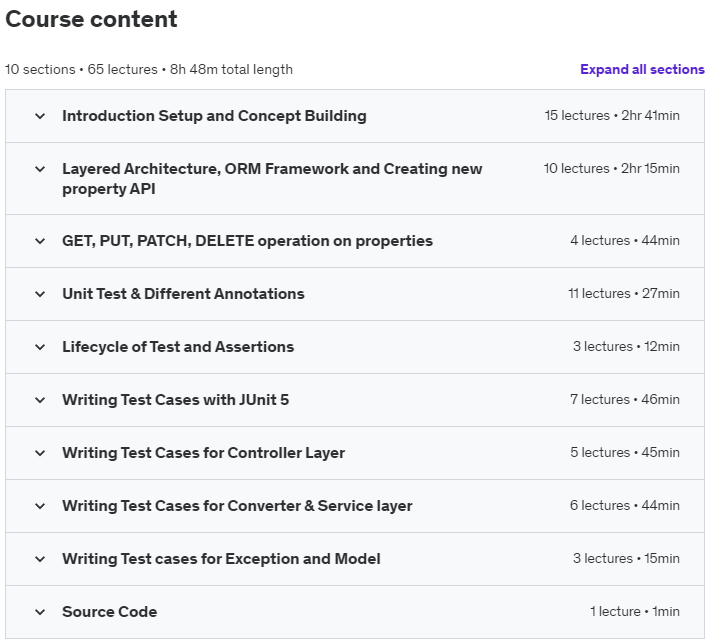Select title Lifecycle of Test and Assertions
Image resolution: width=705 pixels, height=639 pixels.
pos(178,347)
